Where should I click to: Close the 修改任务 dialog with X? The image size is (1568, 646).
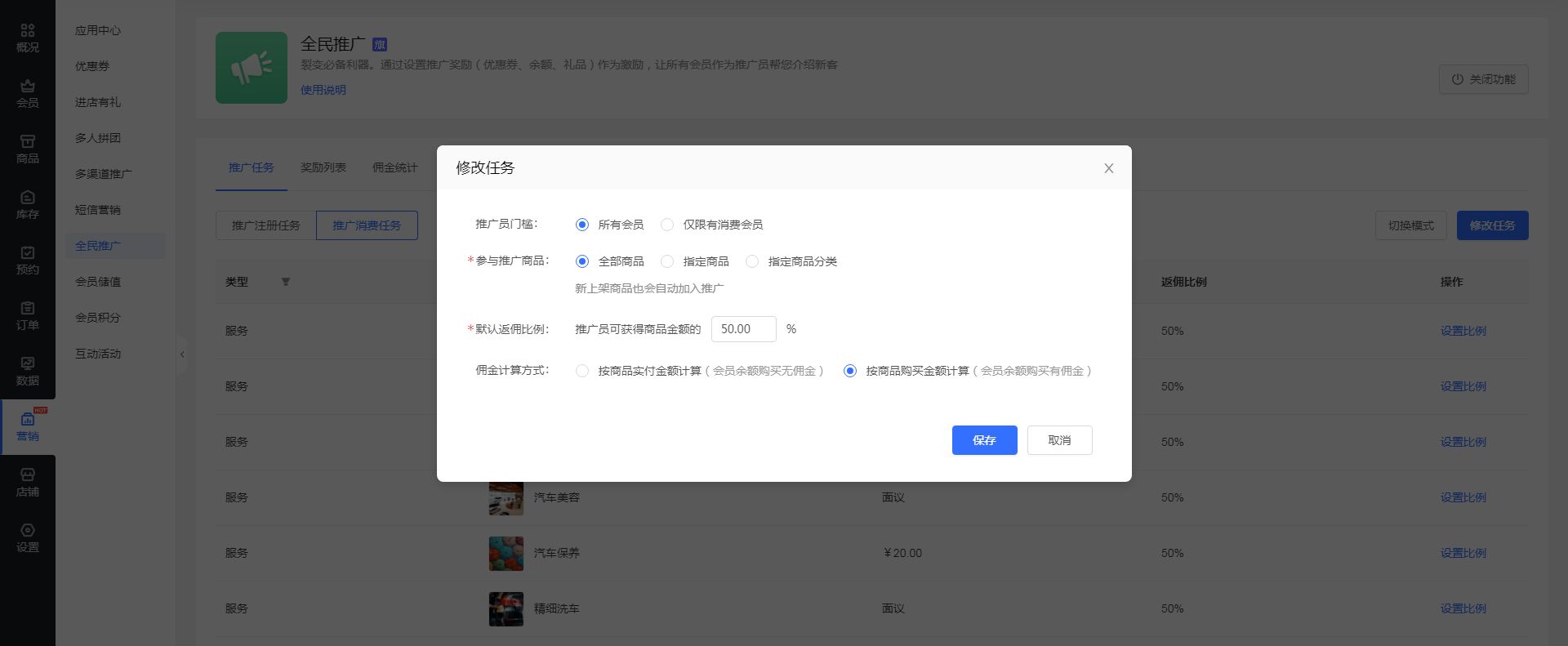(x=1109, y=168)
